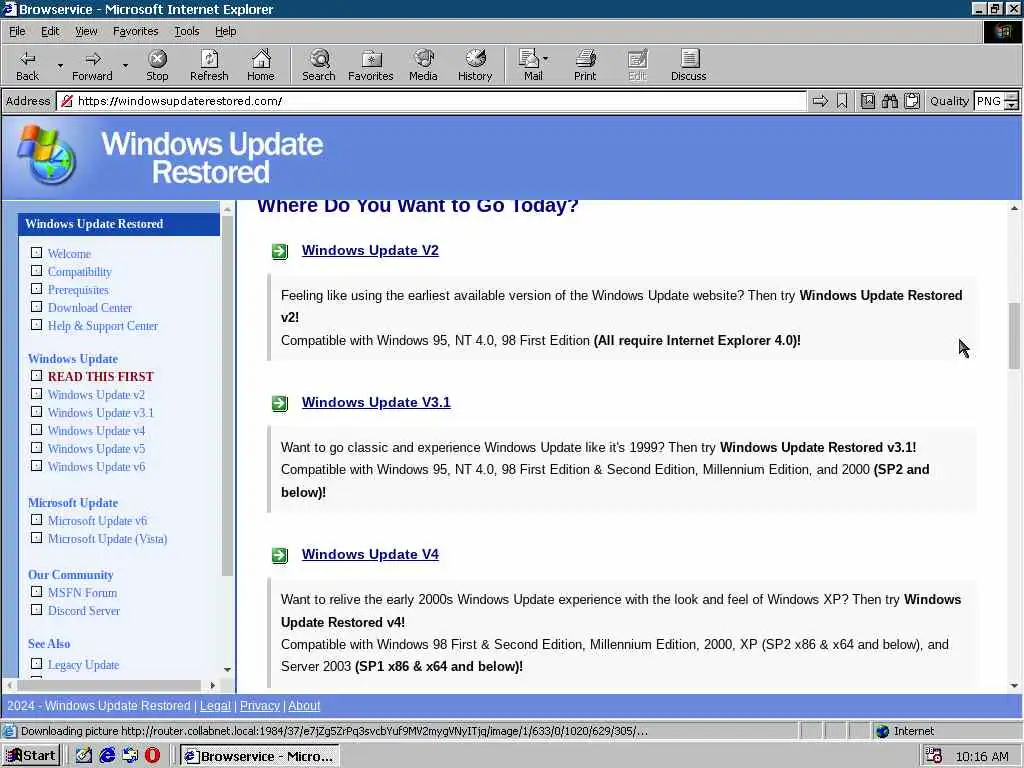Viewport: 1024px width, 768px height.
Task: Open the Favorites pane from toolbar
Action: click(x=371, y=65)
